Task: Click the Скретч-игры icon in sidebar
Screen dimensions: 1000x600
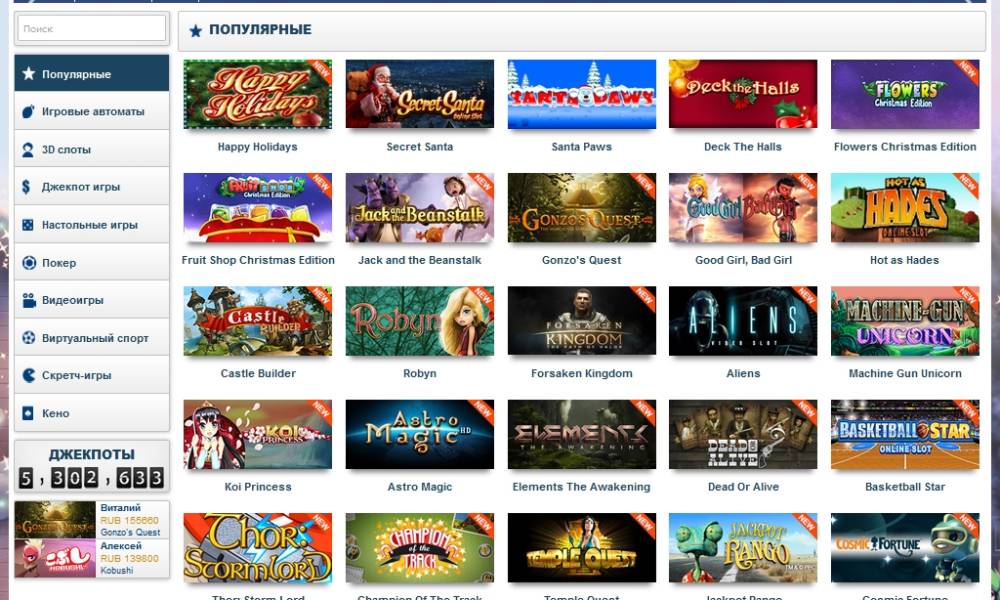Action: [29, 375]
